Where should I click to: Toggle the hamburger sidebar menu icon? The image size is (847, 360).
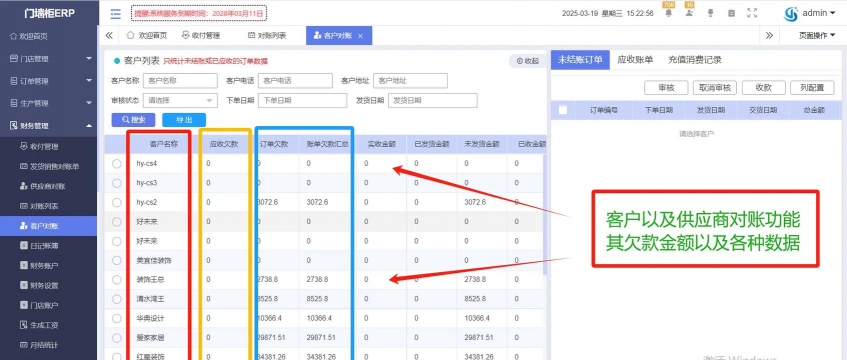coord(115,14)
